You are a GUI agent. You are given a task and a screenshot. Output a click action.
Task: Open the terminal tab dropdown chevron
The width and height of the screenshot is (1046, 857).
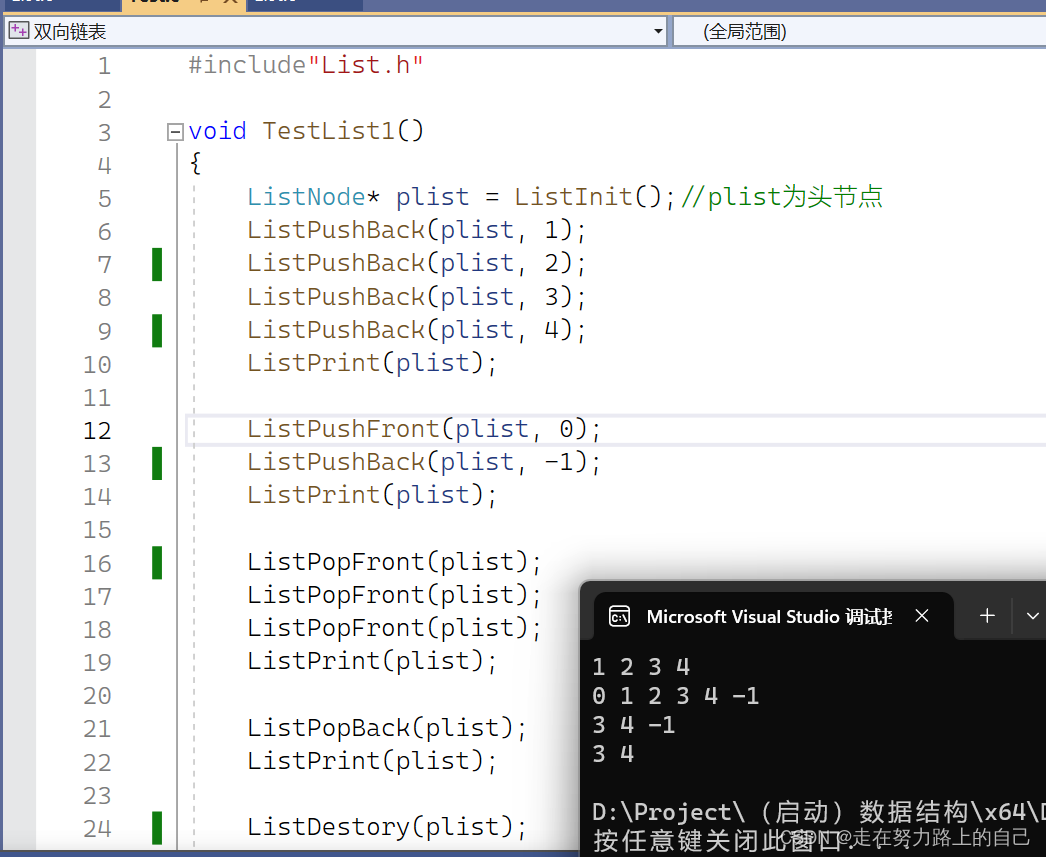[x=1032, y=616]
